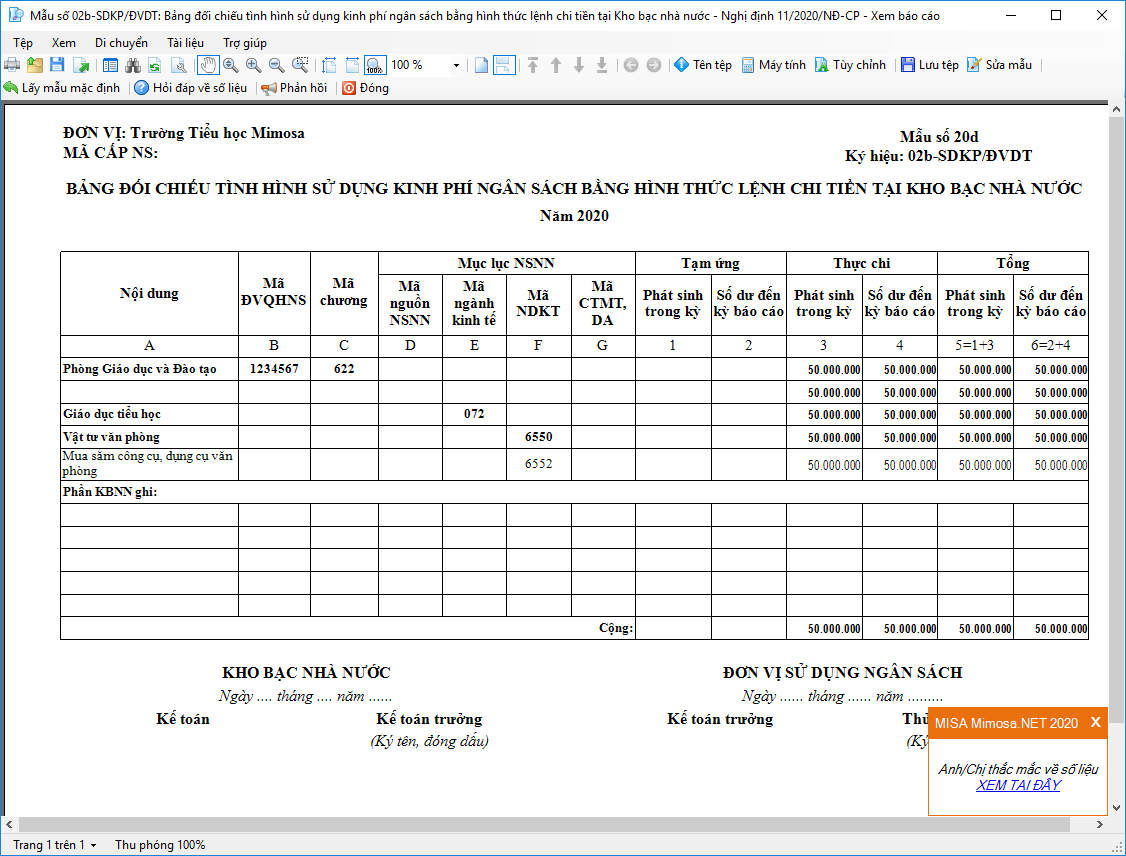Click the Phần KBNN ghi: label

[x=110, y=492]
